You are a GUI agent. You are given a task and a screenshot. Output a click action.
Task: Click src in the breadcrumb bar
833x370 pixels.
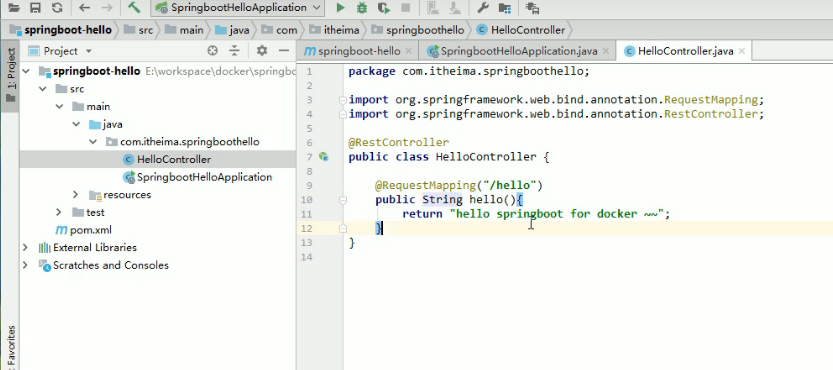(139, 30)
